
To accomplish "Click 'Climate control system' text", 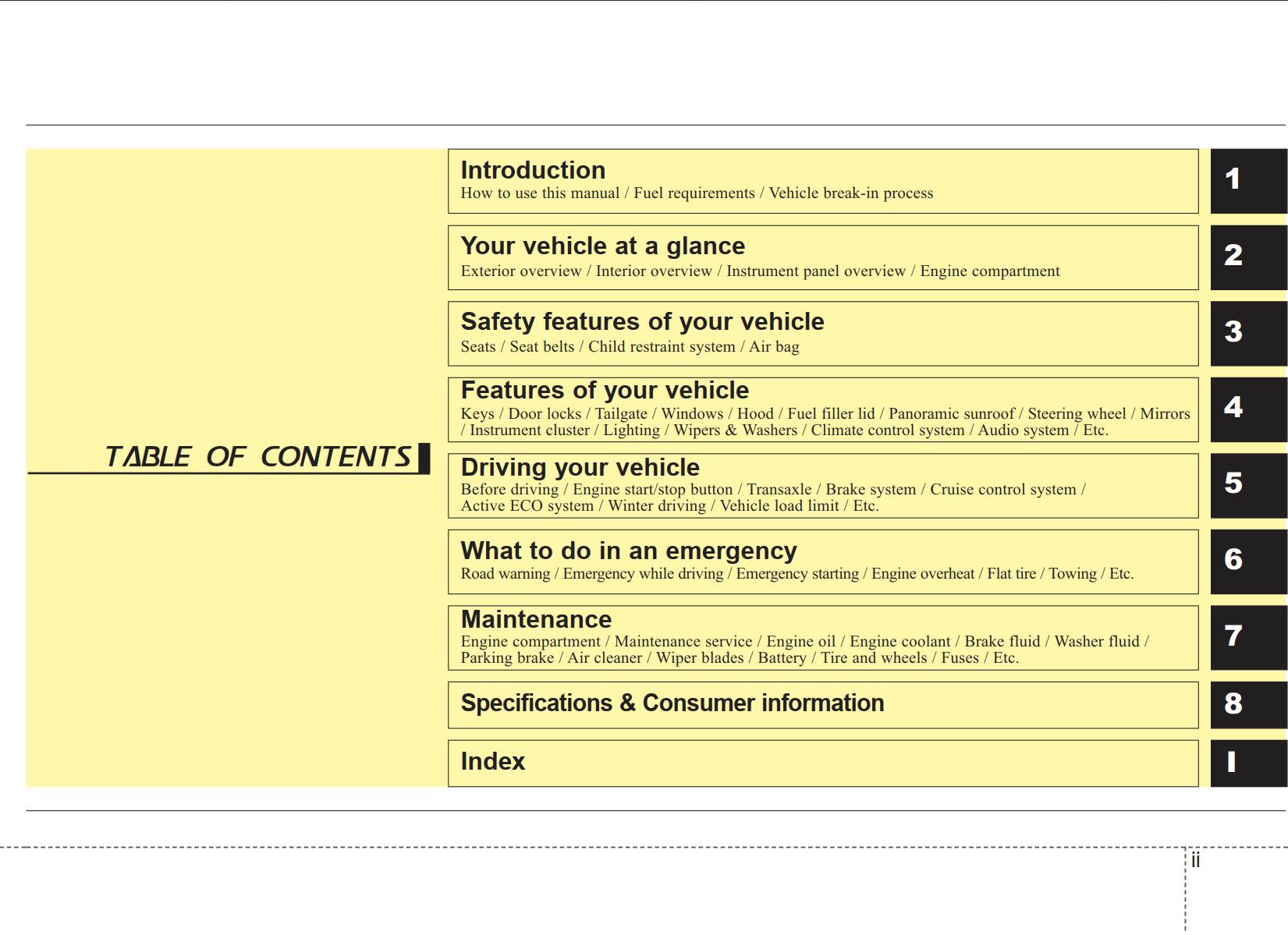I will 887,430.
